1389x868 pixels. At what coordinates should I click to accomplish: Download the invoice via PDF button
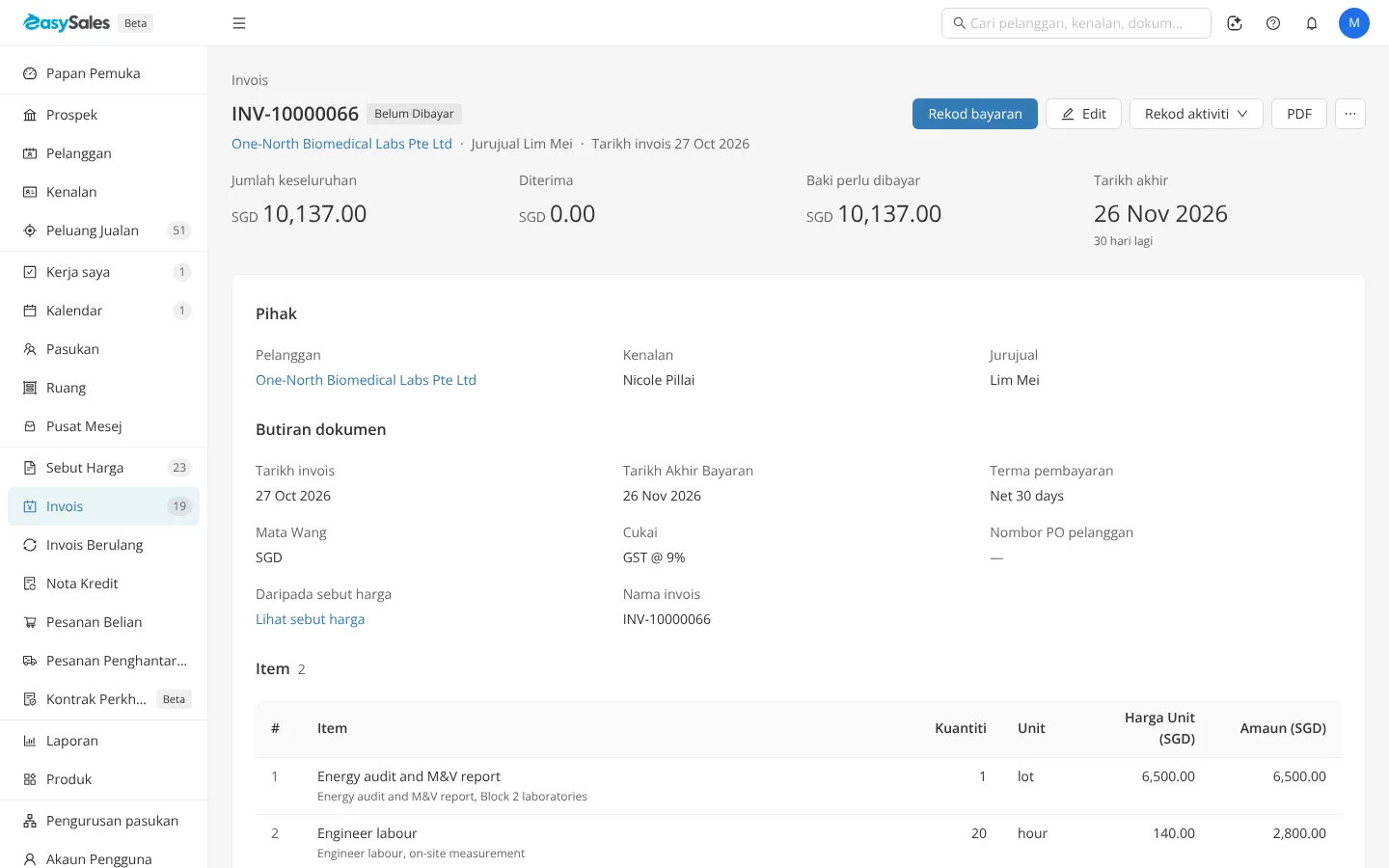click(1299, 114)
